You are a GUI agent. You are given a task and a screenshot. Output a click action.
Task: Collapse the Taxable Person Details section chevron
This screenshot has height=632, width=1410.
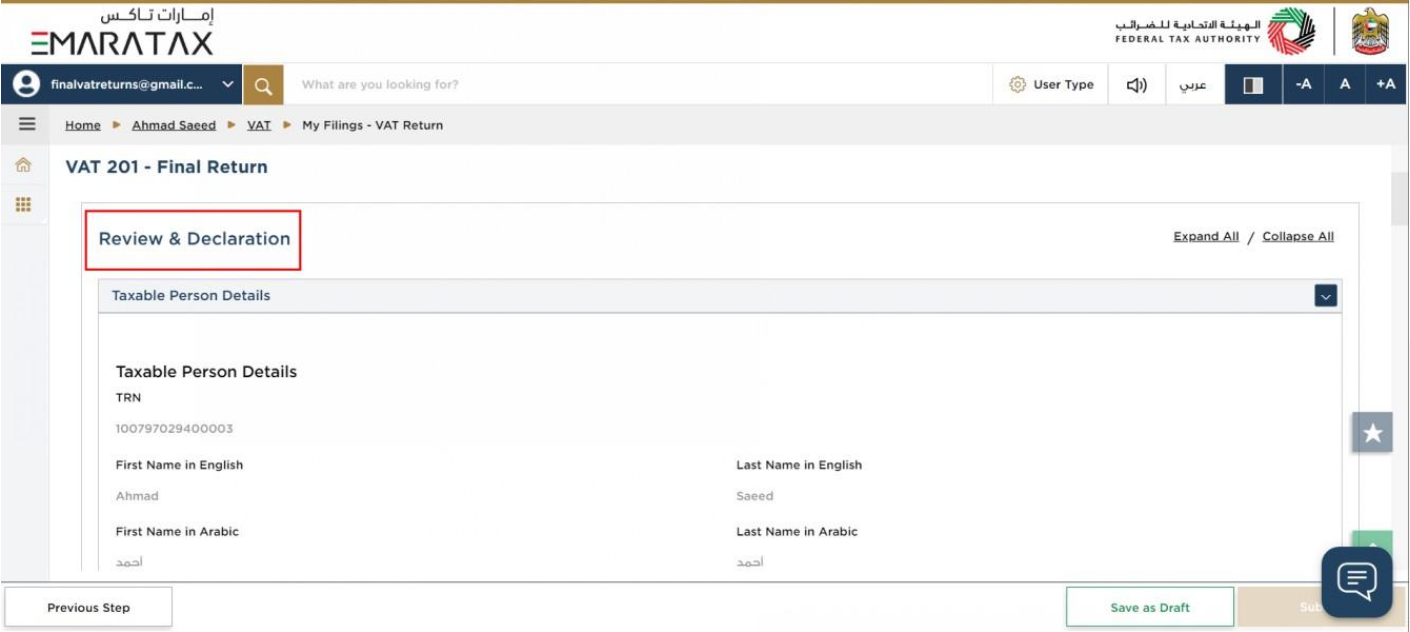coord(1326,296)
